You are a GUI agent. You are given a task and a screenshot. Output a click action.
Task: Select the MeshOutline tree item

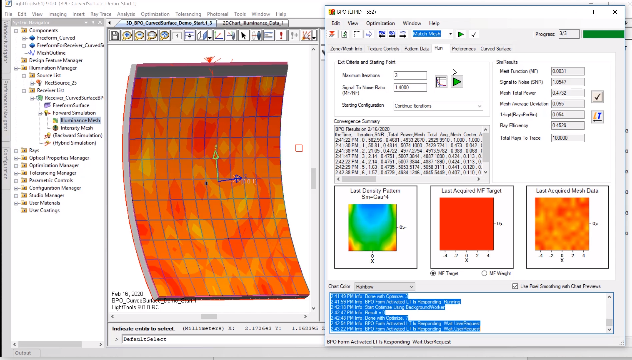[51, 53]
